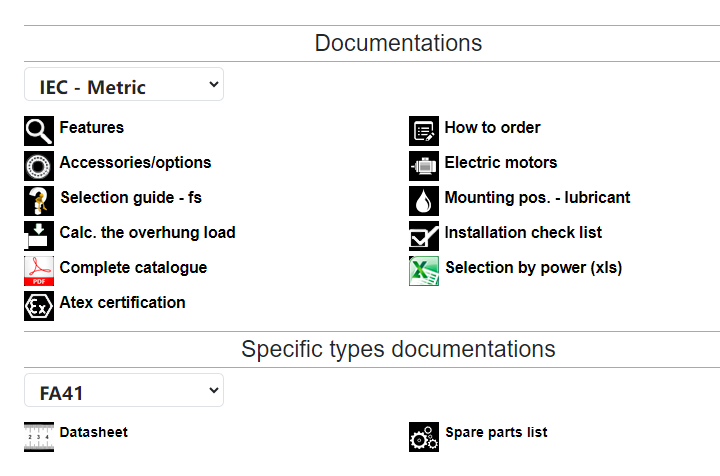Open the Complete catalogue link
The height and width of the screenshot is (476, 720).
pos(133,267)
